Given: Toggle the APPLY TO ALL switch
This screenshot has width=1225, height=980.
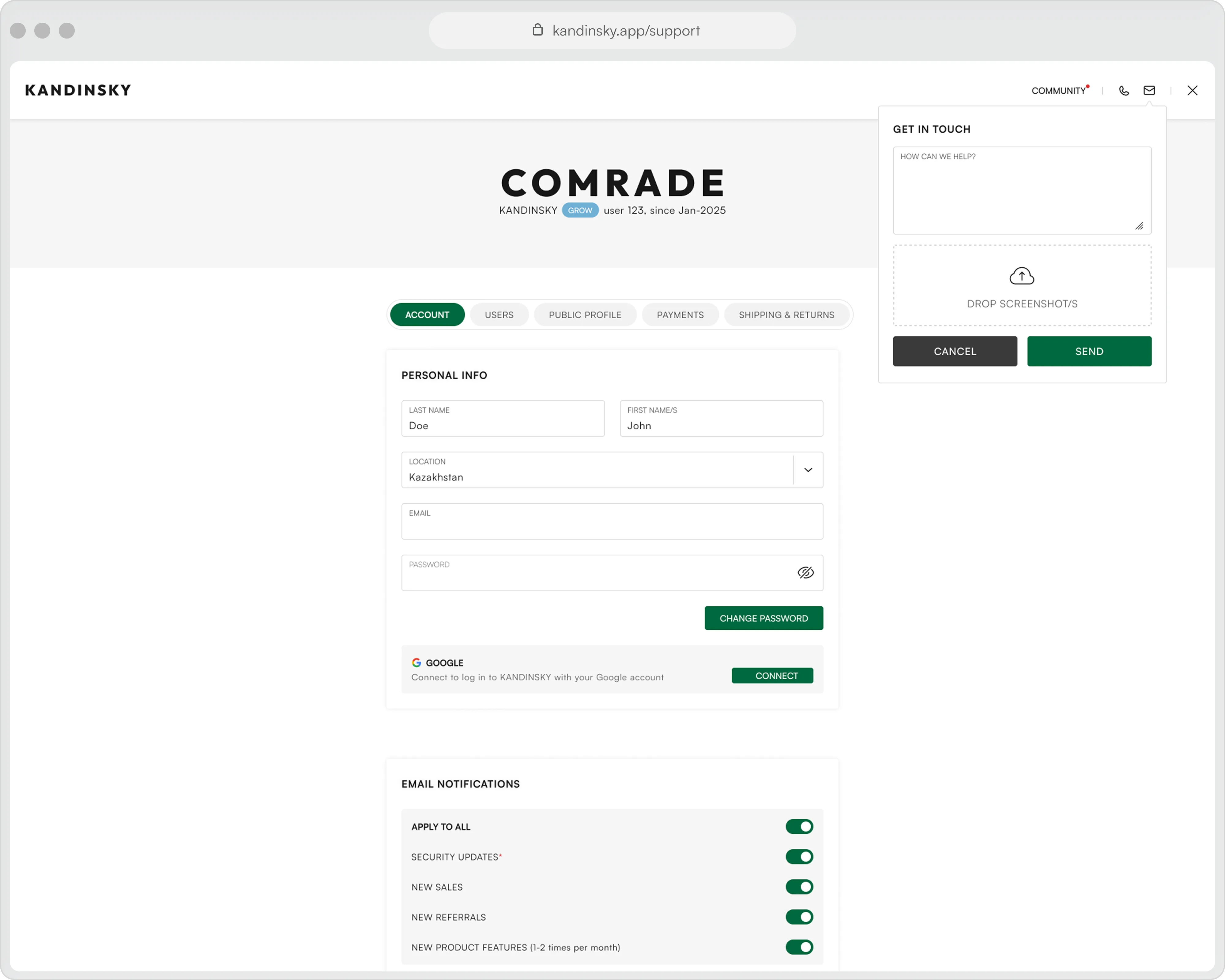Looking at the screenshot, I should (x=799, y=827).
